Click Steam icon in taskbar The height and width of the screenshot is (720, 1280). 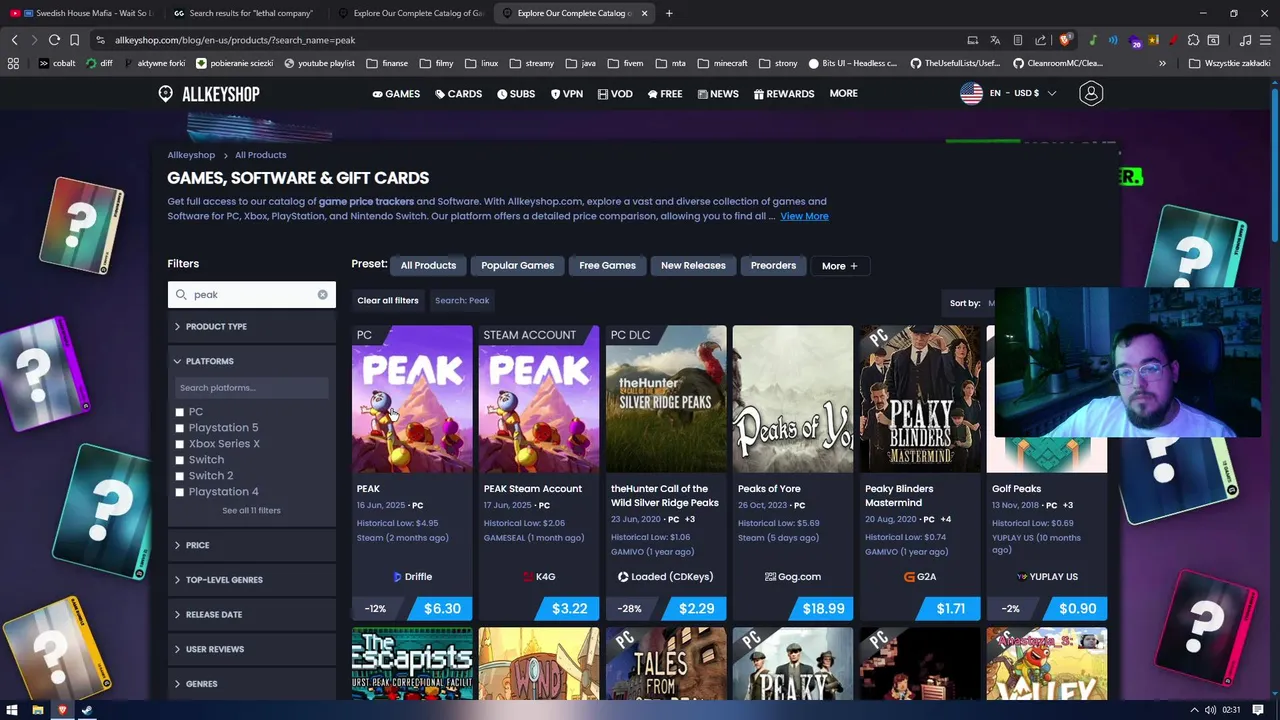87,710
